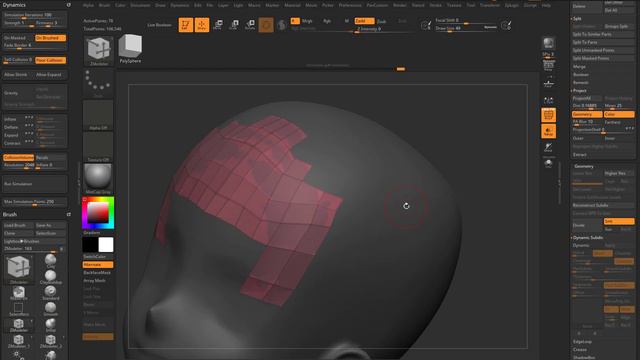
Task: Toggle Floor Collision in Dynamics
Action: (x=50, y=60)
